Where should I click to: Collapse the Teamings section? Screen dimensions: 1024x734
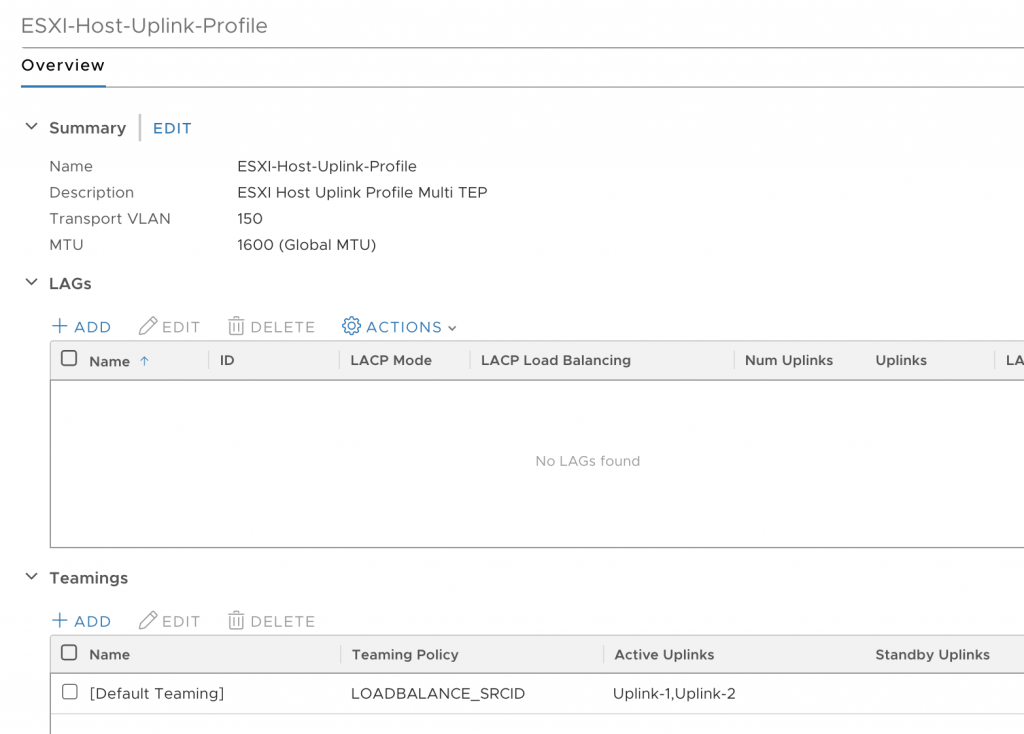pos(31,577)
